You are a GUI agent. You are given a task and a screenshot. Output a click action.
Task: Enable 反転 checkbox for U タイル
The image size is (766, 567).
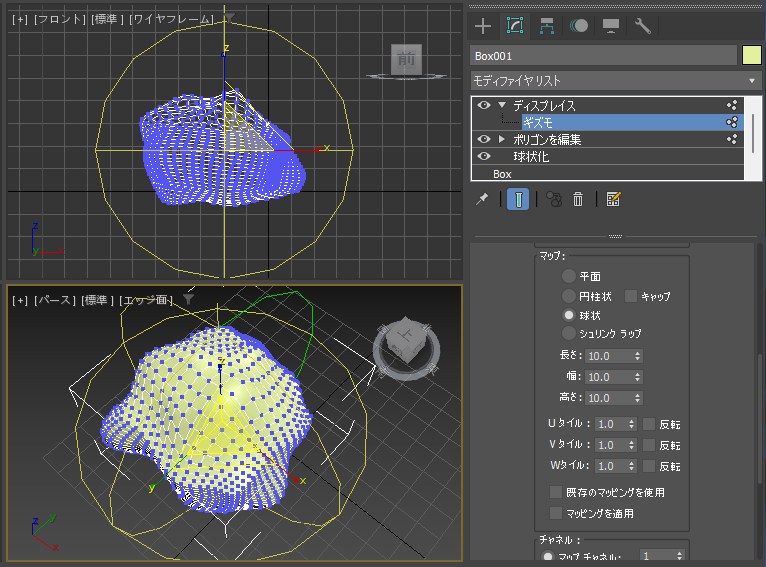649,424
